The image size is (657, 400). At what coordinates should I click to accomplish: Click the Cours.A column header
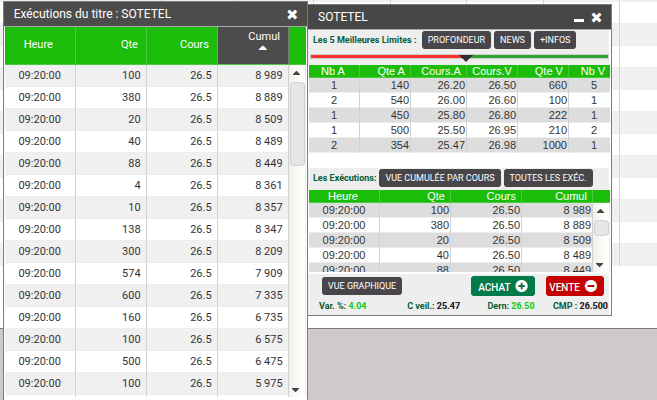(439, 72)
